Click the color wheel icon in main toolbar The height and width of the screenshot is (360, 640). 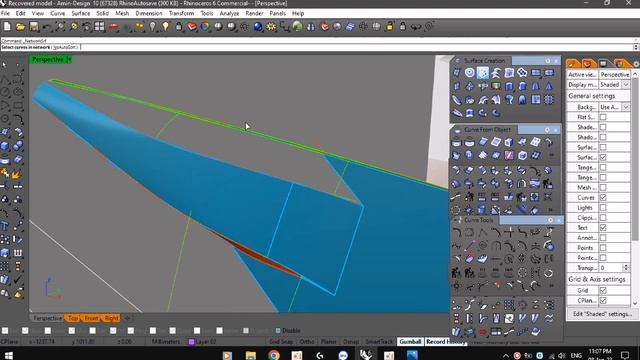(205, 27)
